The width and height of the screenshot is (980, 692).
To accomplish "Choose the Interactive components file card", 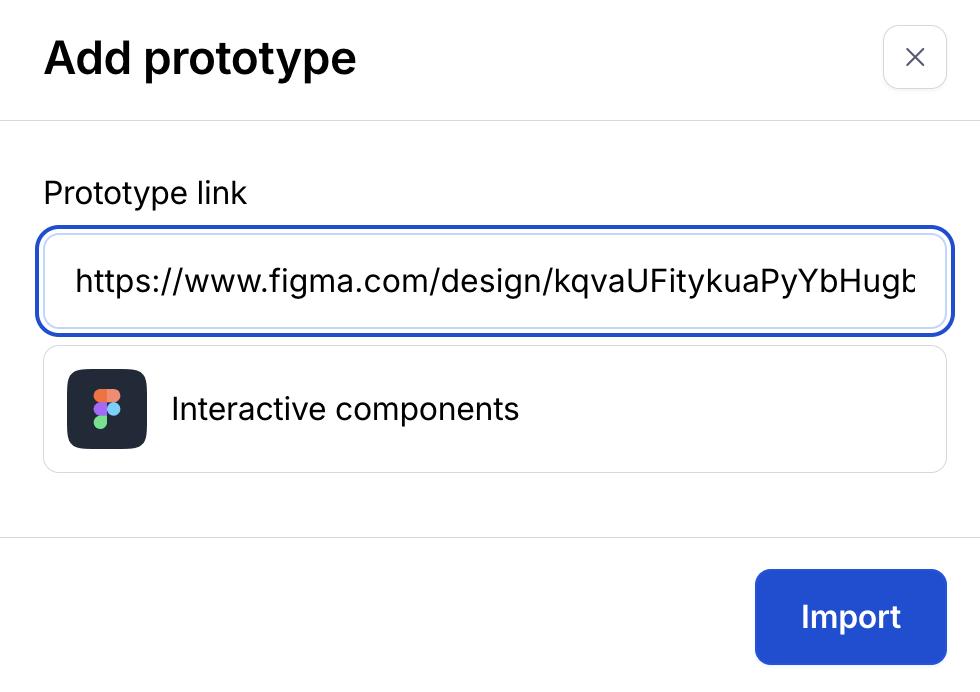I will coord(494,409).
